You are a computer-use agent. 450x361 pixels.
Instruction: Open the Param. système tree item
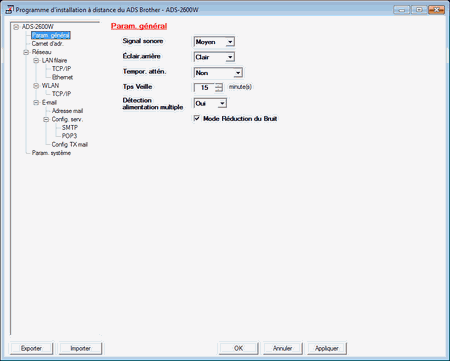[x=51, y=153]
